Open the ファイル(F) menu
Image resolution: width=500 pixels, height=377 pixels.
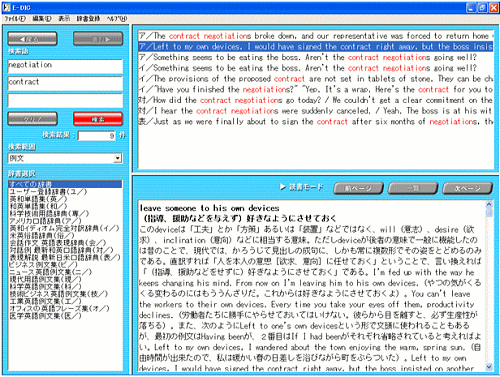(15, 19)
